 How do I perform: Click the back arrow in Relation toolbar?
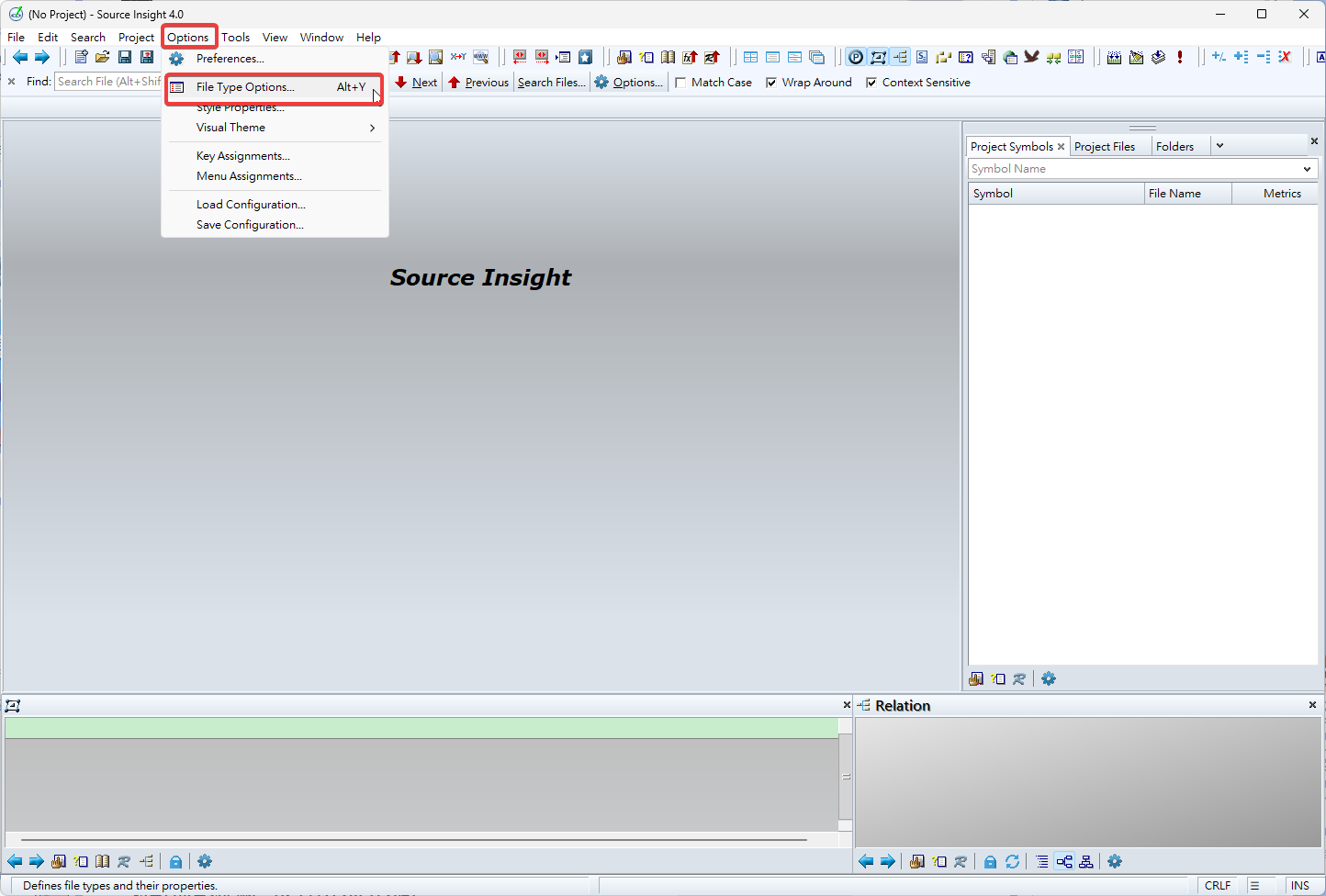(865, 861)
